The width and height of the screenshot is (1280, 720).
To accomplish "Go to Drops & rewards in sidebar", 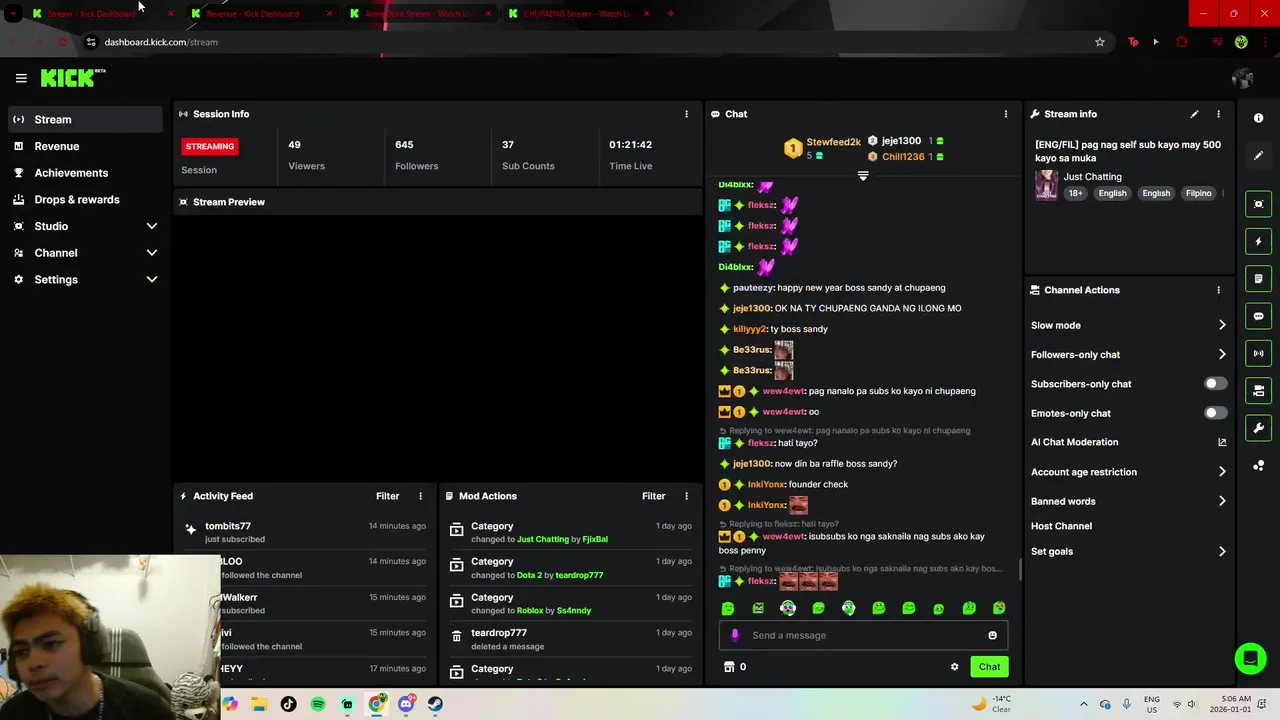I will point(85,200).
